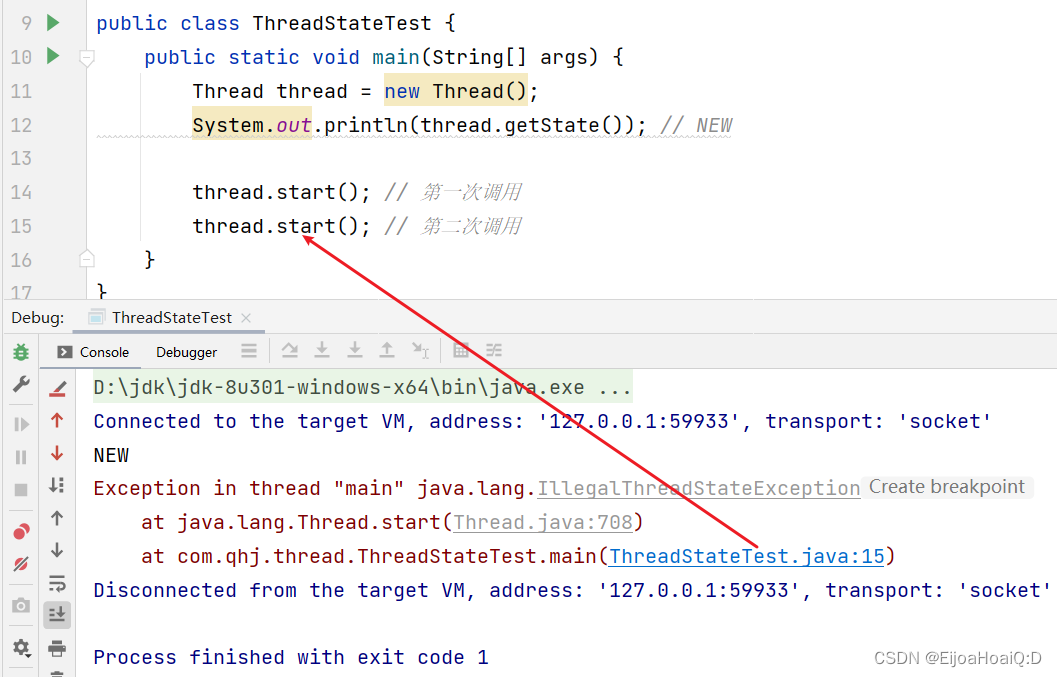The height and width of the screenshot is (677, 1057).
Task: Print the console output
Action: pos(57,648)
